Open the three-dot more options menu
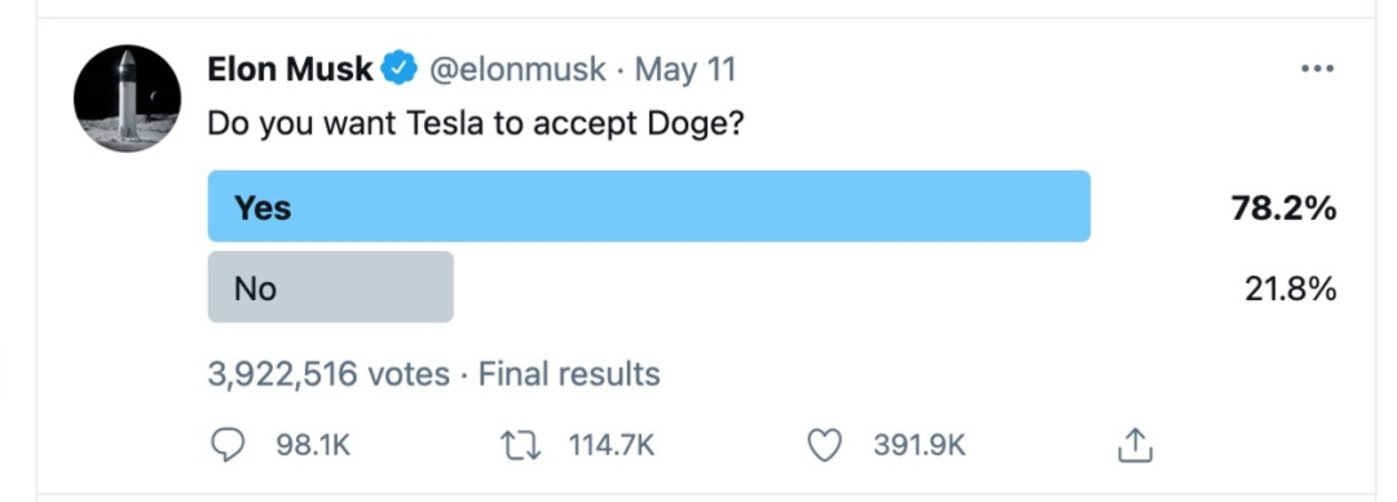Image resolution: width=1397 pixels, height=502 pixels. point(1316,69)
